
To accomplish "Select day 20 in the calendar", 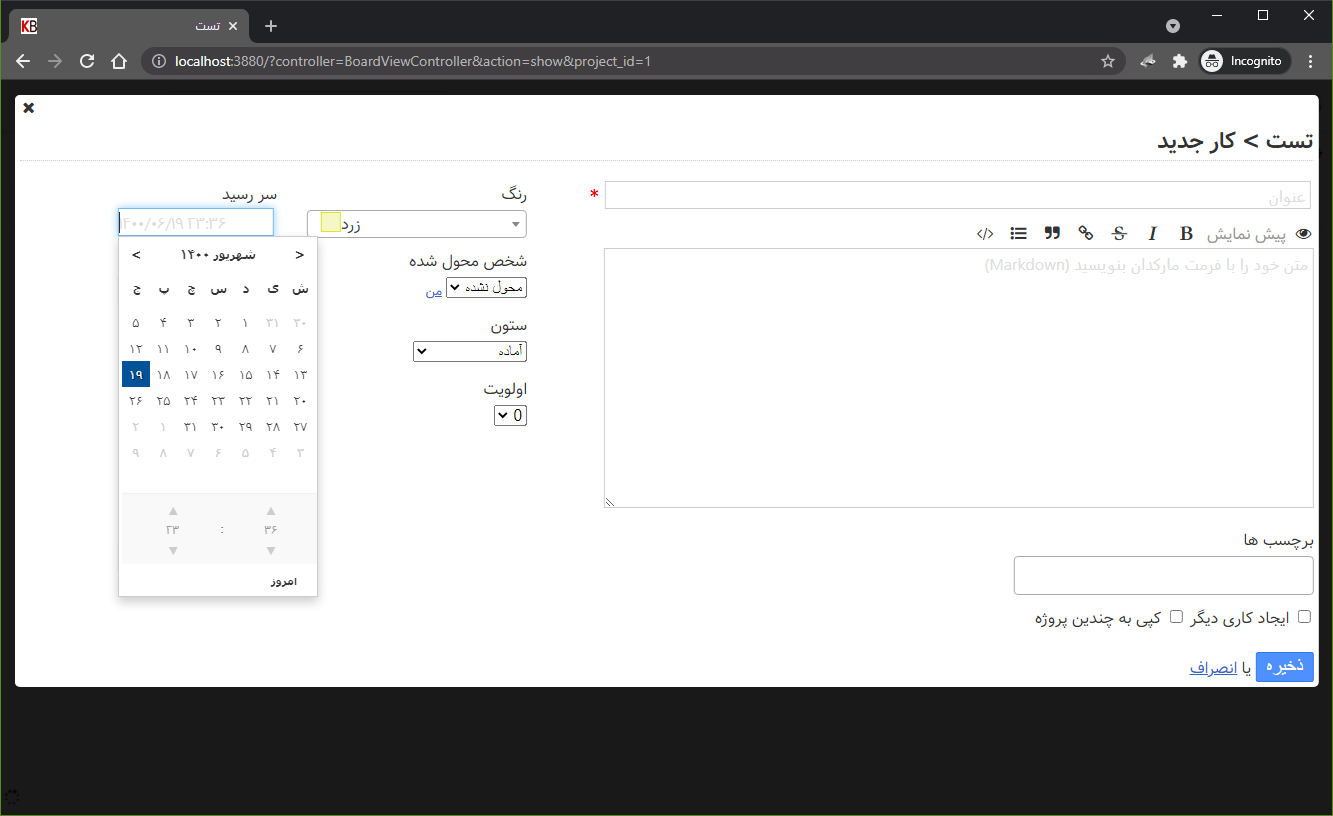I will (300, 401).
